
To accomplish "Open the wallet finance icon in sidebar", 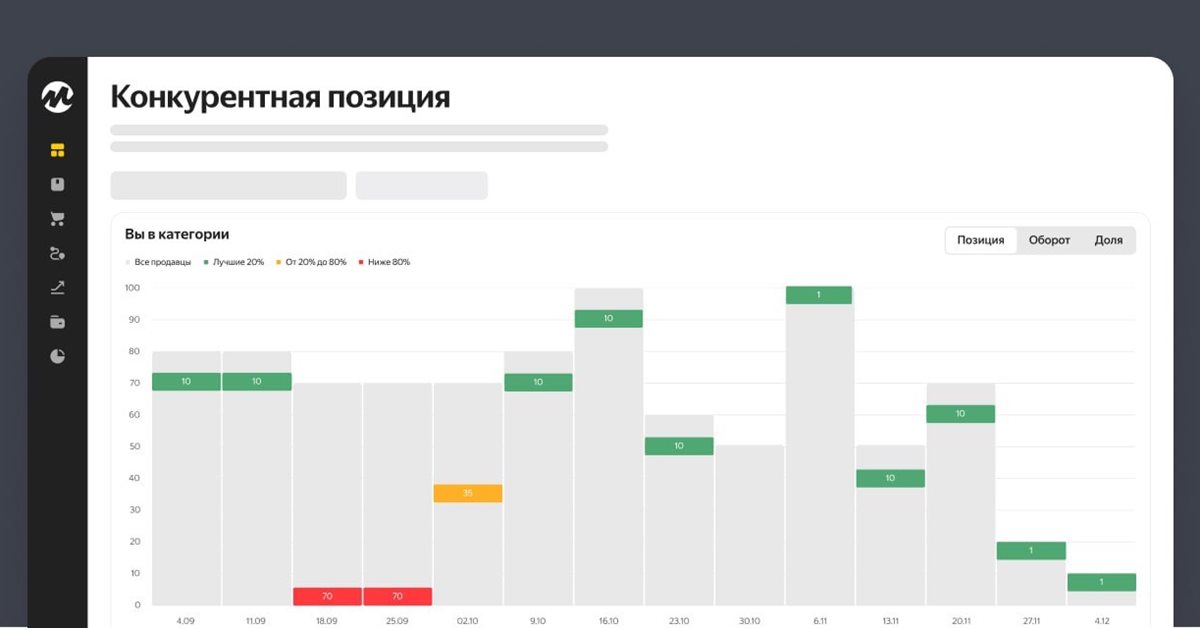I will [57, 322].
